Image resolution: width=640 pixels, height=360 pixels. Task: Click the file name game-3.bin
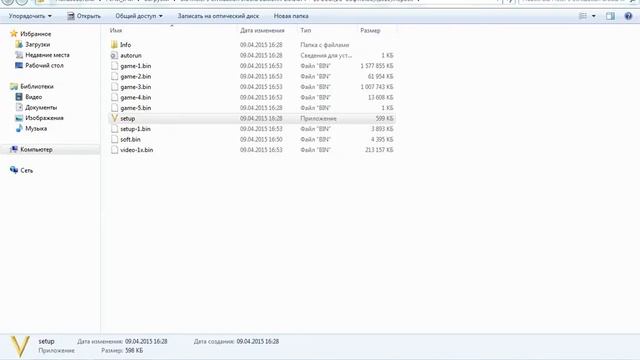point(136,87)
